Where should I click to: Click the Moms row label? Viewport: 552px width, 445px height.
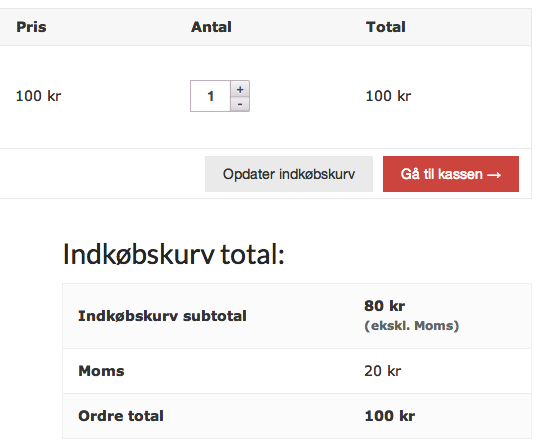[x=101, y=371]
